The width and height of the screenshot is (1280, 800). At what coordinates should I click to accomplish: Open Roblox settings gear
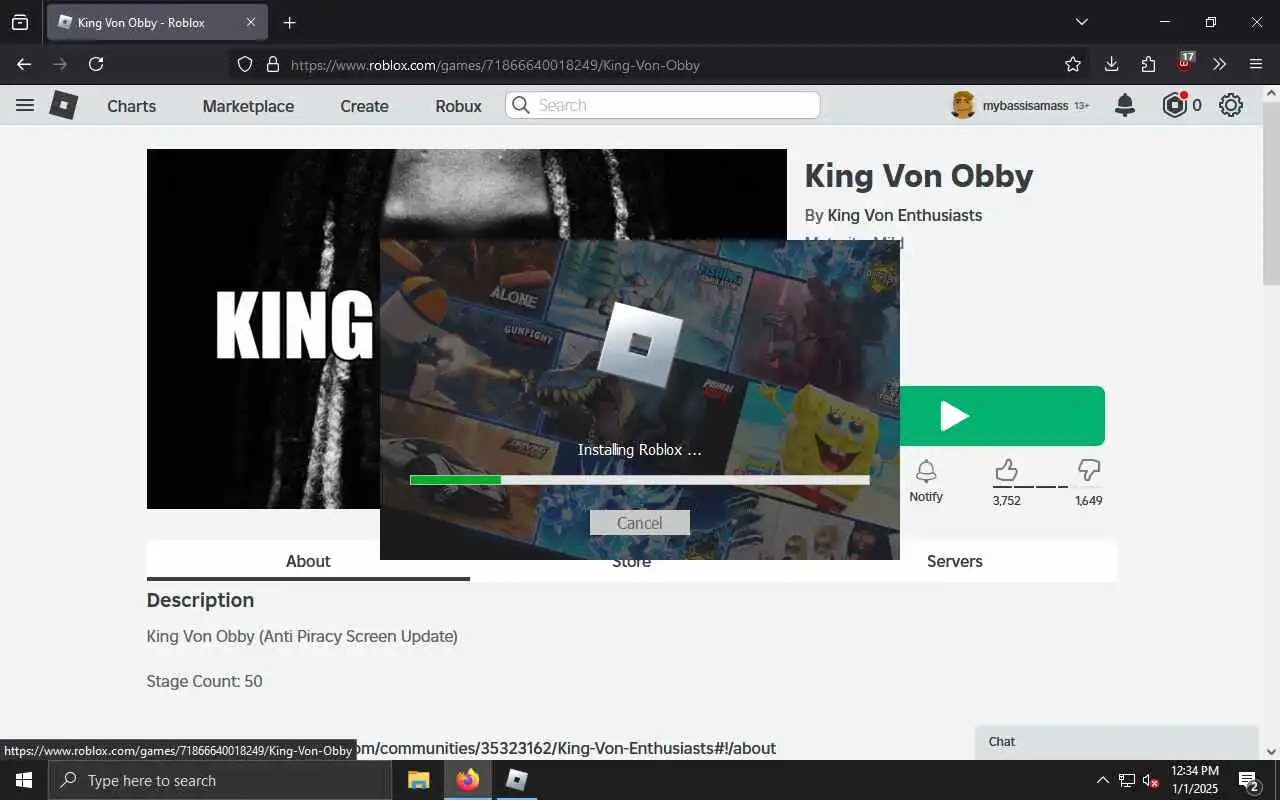pyautogui.click(x=1231, y=105)
